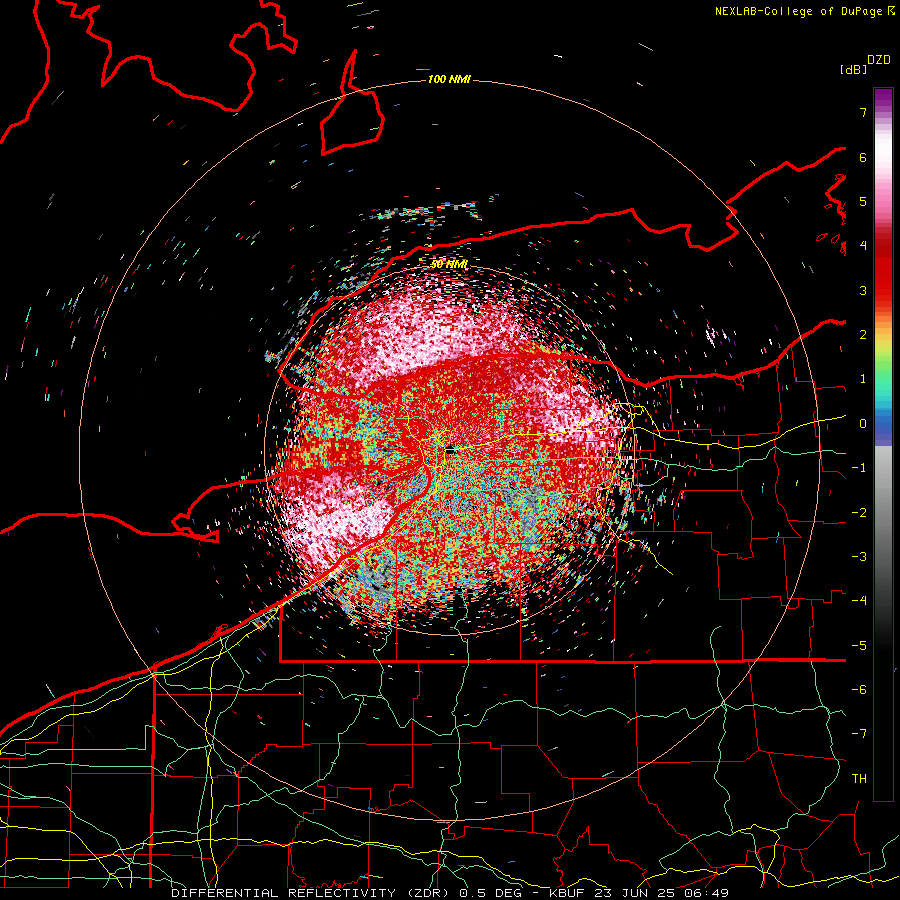This screenshot has height=900, width=900.
Task: Click the radar site marker at map center
Action: pos(449,451)
